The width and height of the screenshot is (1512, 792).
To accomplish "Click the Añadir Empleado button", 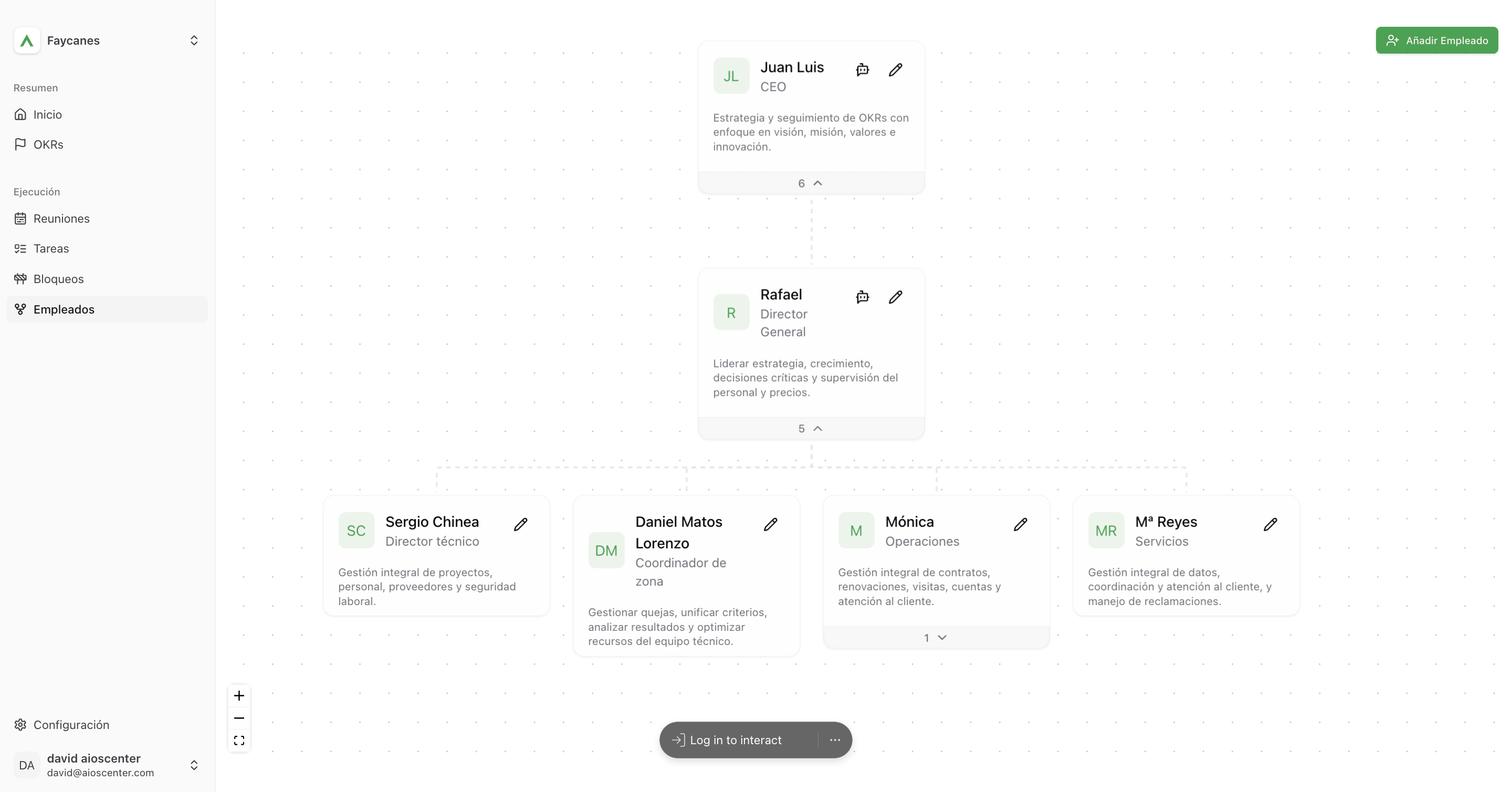I will click(1436, 40).
